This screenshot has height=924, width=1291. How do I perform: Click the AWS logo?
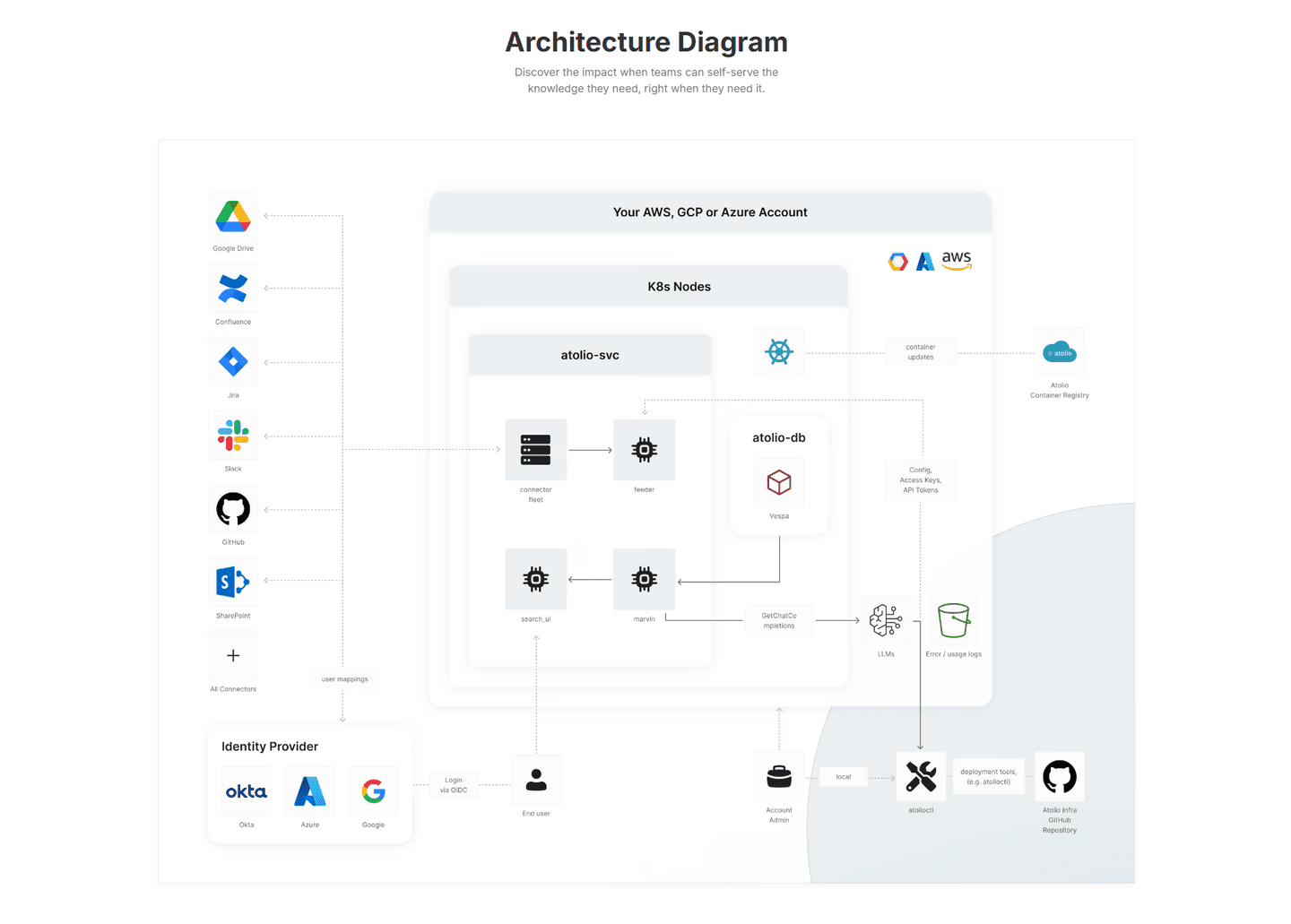(x=957, y=261)
